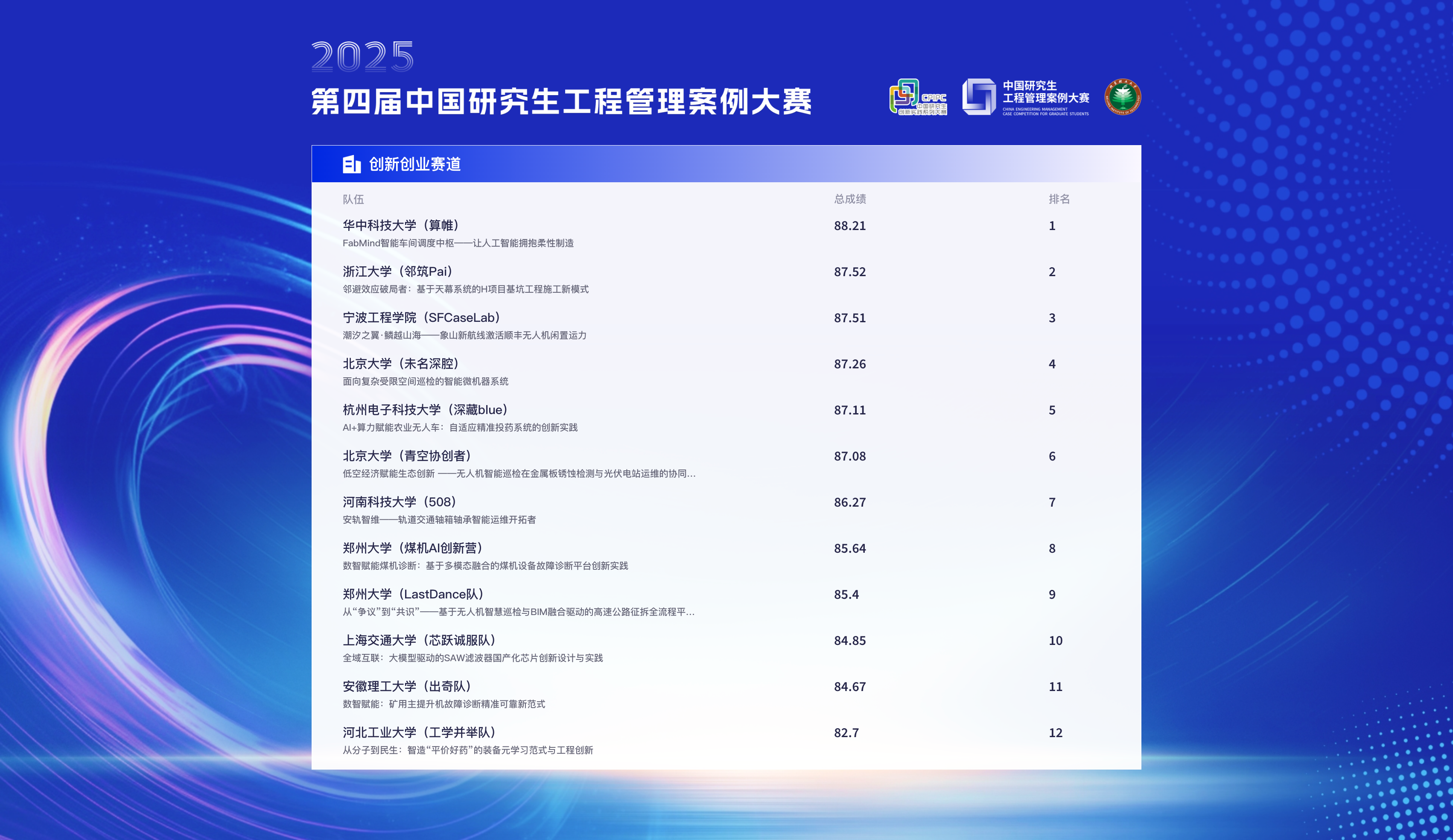Click the 河北工业大学（工学并举队）team name
Image resolution: width=1453 pixels, height=840 pixels.
tap(419, 733)
